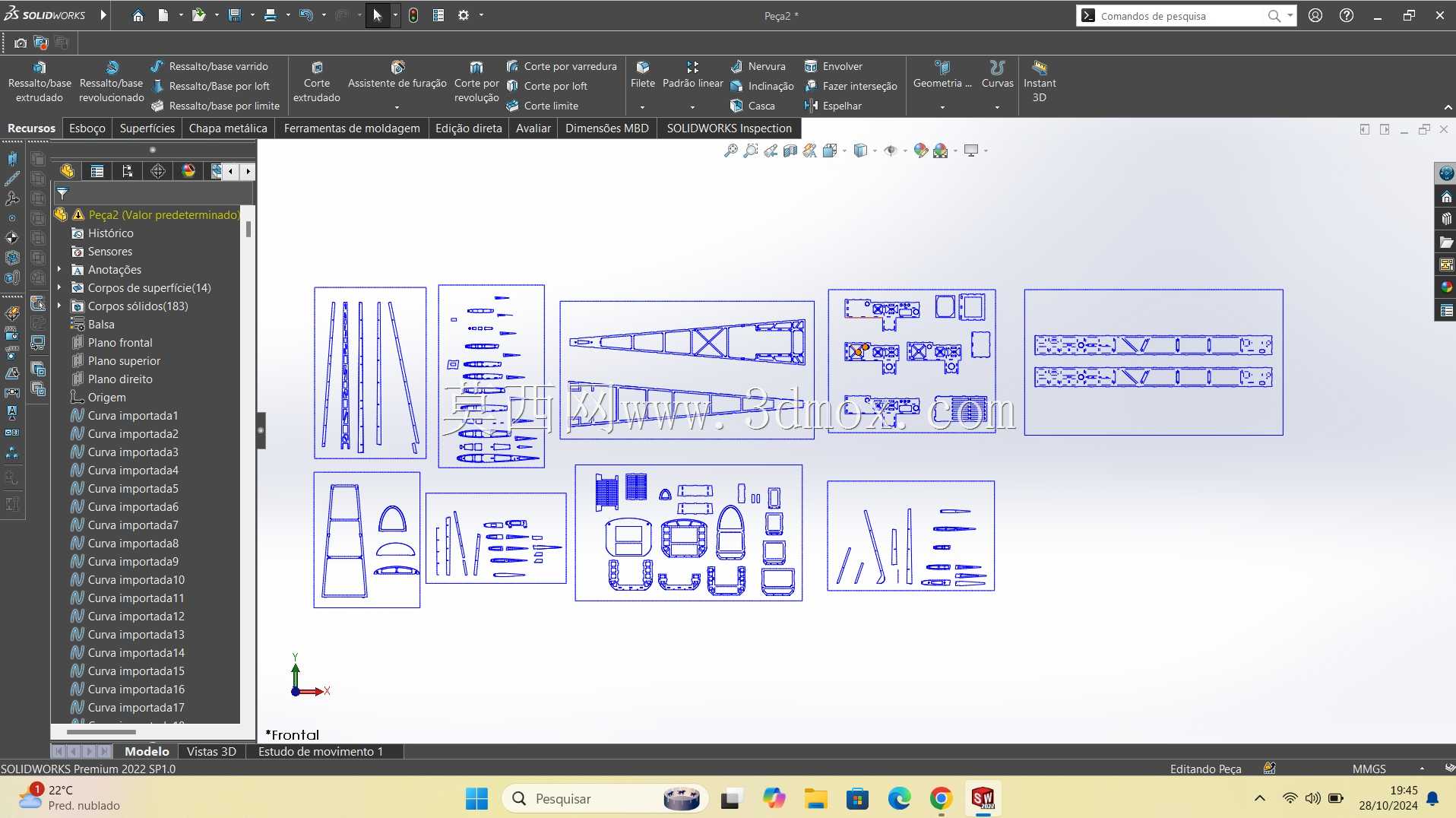Open dropdown under Filete
The image size is (1456, 818).
click(643, 107)
